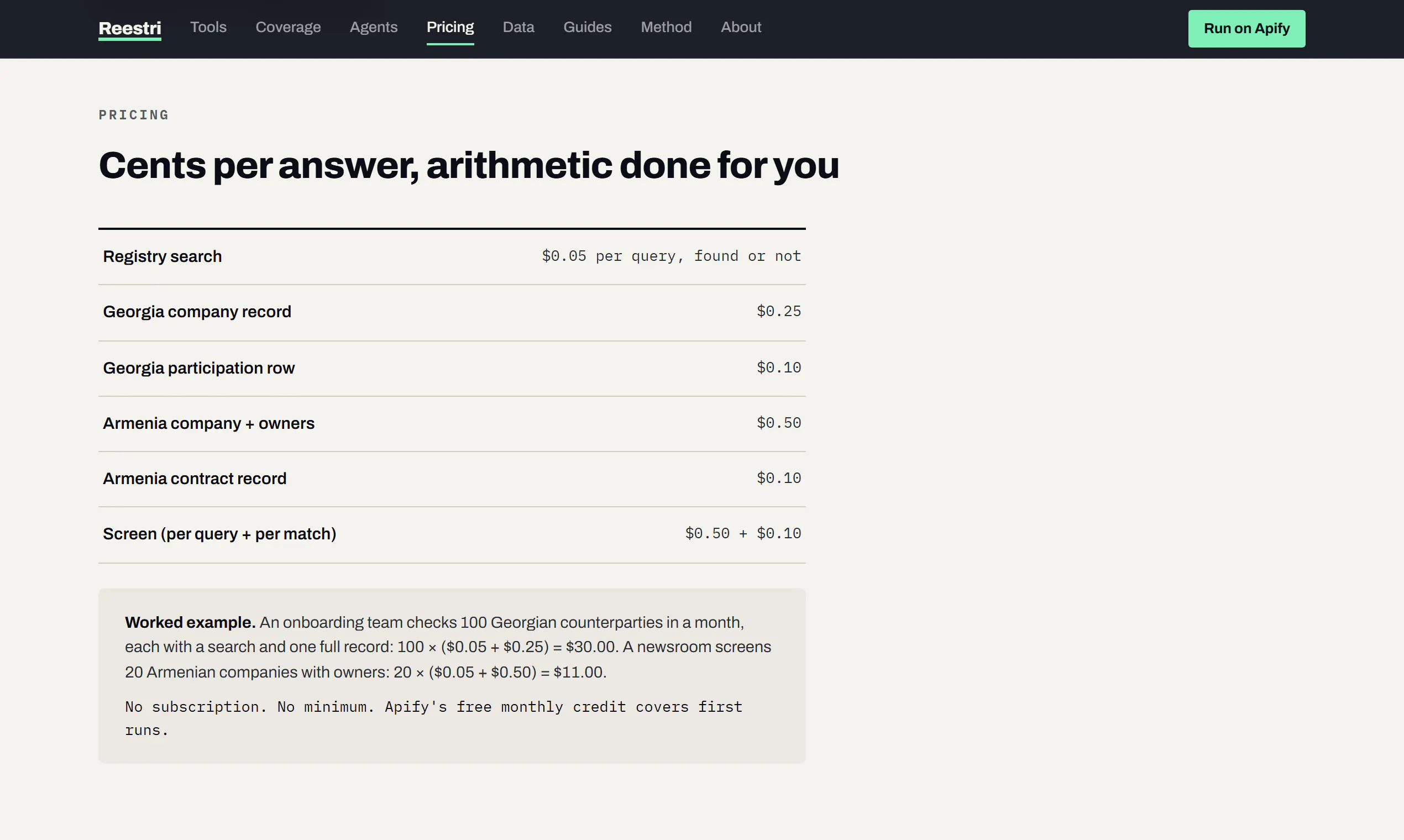Viewport: 1404px width, 840px height.
Task: Click the Armenia contract record row
Action: click(x=452, y=479)
